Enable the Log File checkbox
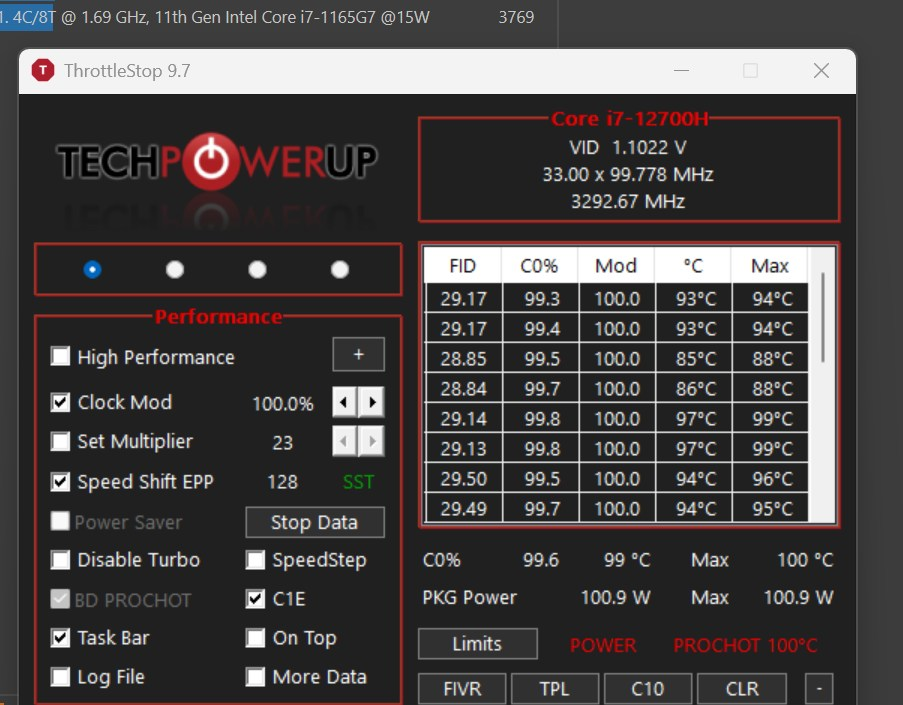This screenshot has height=705, width=903. [60, 677]
